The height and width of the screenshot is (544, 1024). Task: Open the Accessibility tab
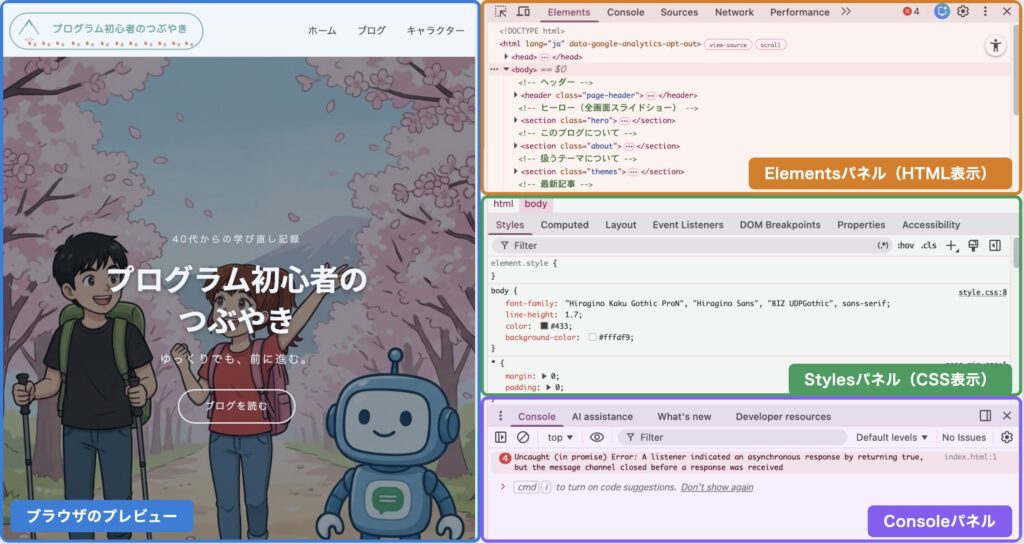pyautogui.click(x=931, y=225)
